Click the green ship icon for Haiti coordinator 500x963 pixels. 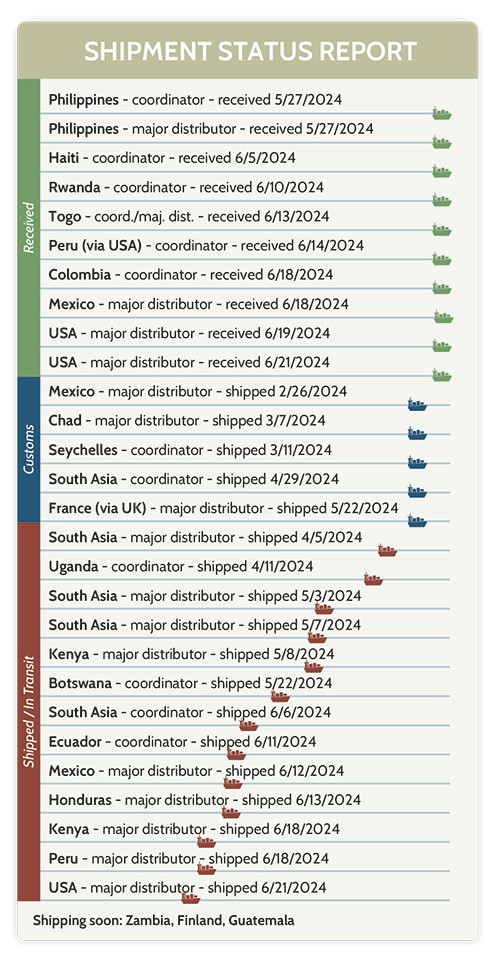[x=442, y=171]
